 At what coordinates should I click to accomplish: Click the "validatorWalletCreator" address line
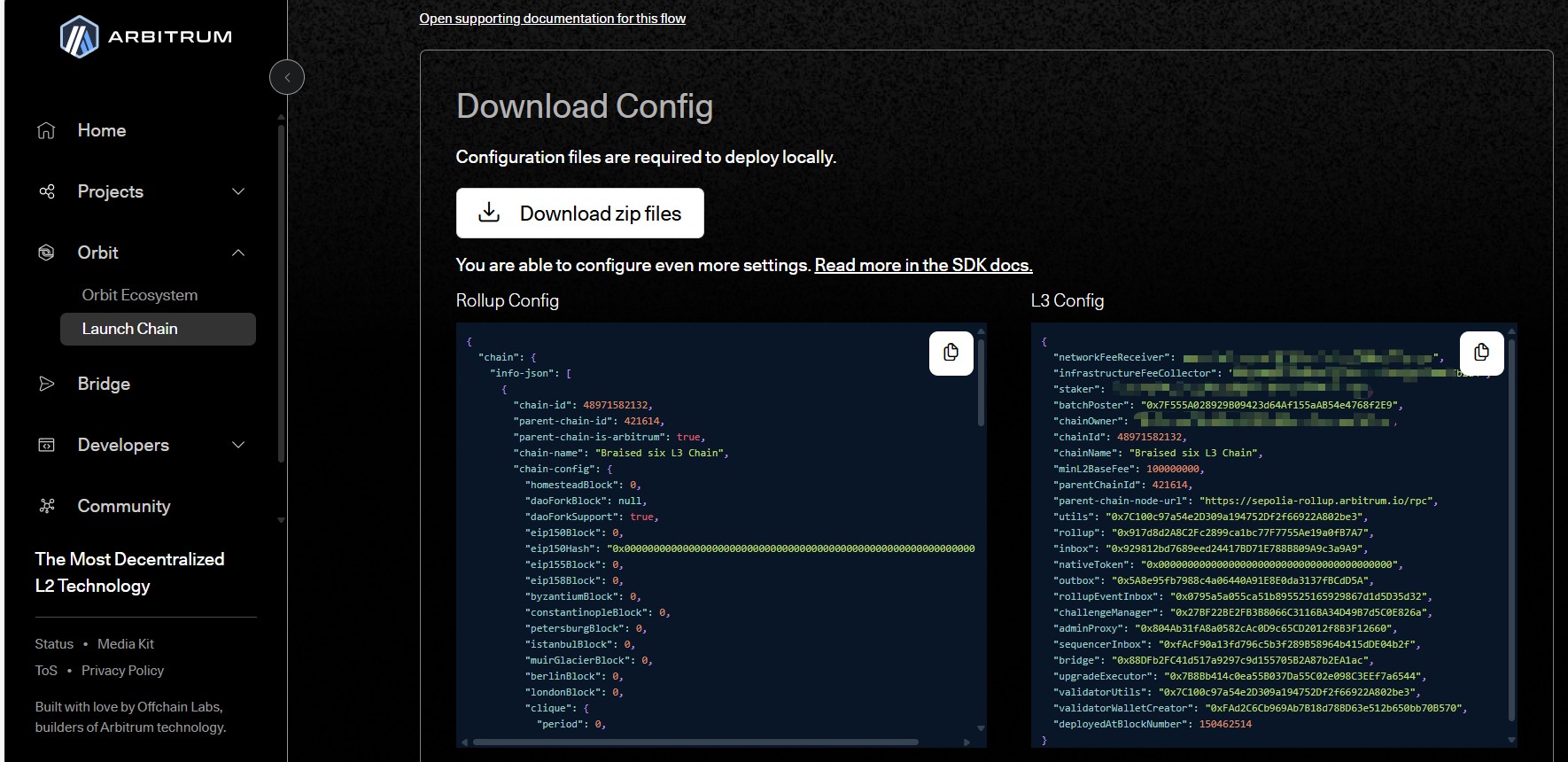coord(1260,708)
